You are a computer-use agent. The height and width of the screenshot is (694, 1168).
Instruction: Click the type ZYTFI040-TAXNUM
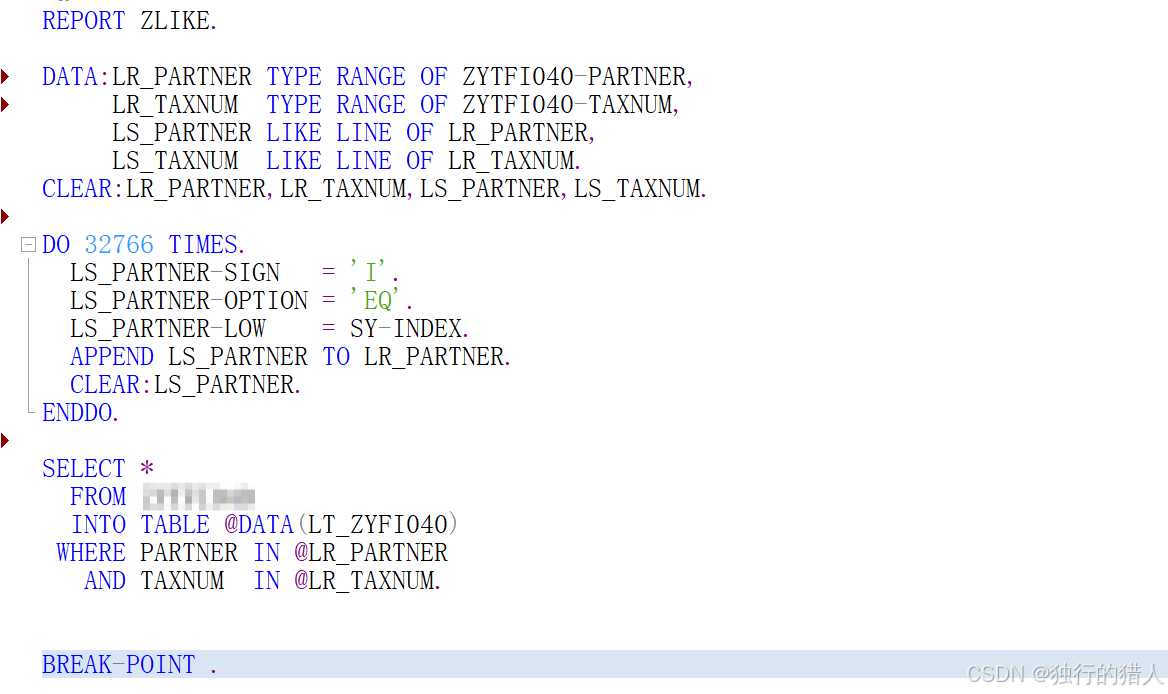coord(567,105)
